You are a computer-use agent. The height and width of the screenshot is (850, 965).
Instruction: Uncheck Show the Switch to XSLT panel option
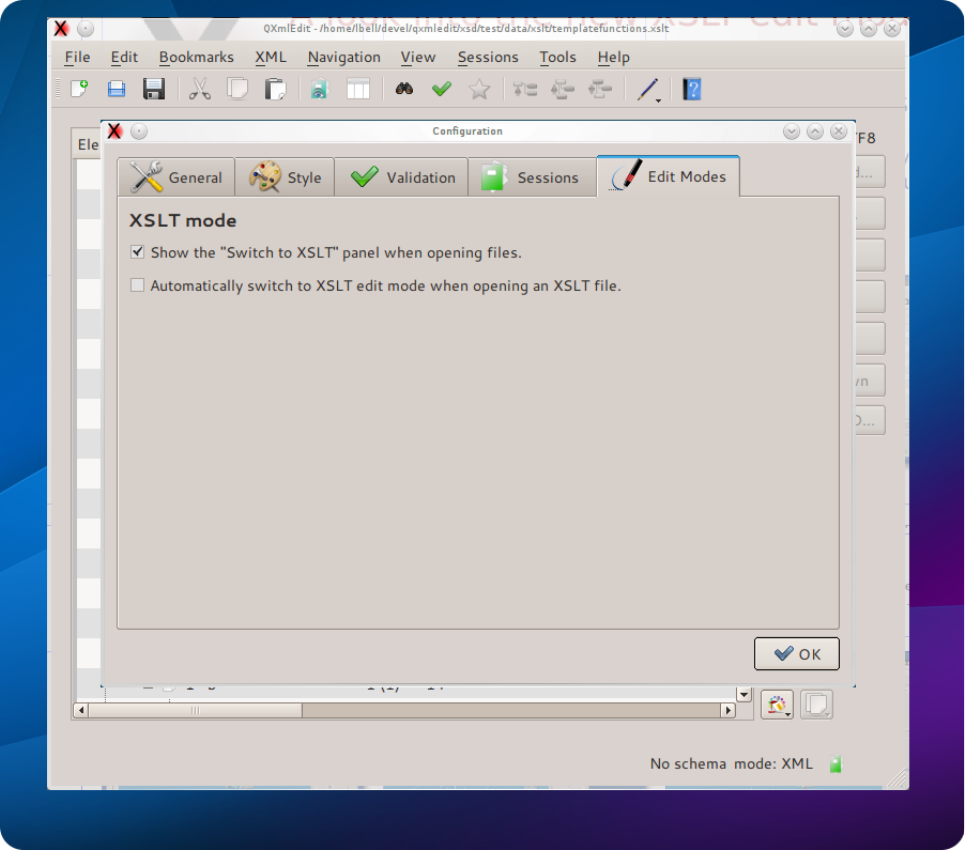click(137, 252)
